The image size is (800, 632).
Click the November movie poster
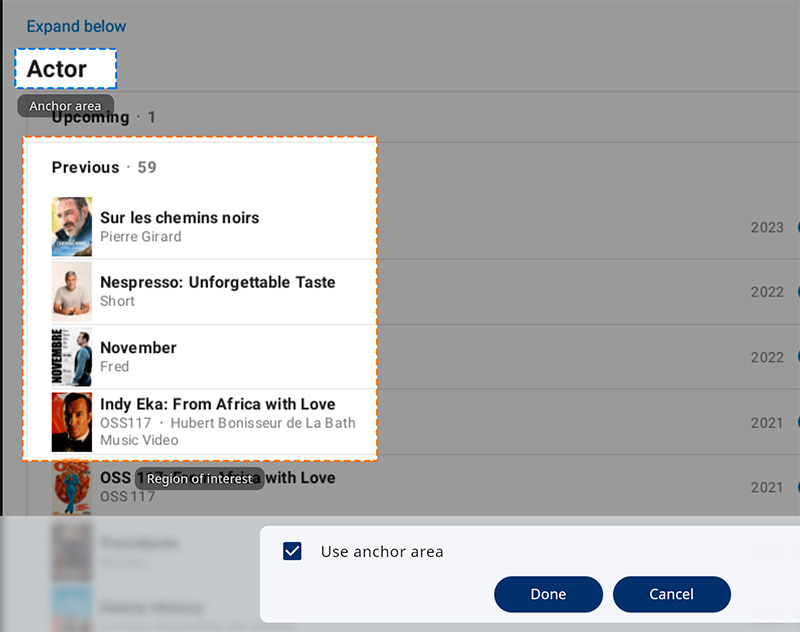[72, 357]
